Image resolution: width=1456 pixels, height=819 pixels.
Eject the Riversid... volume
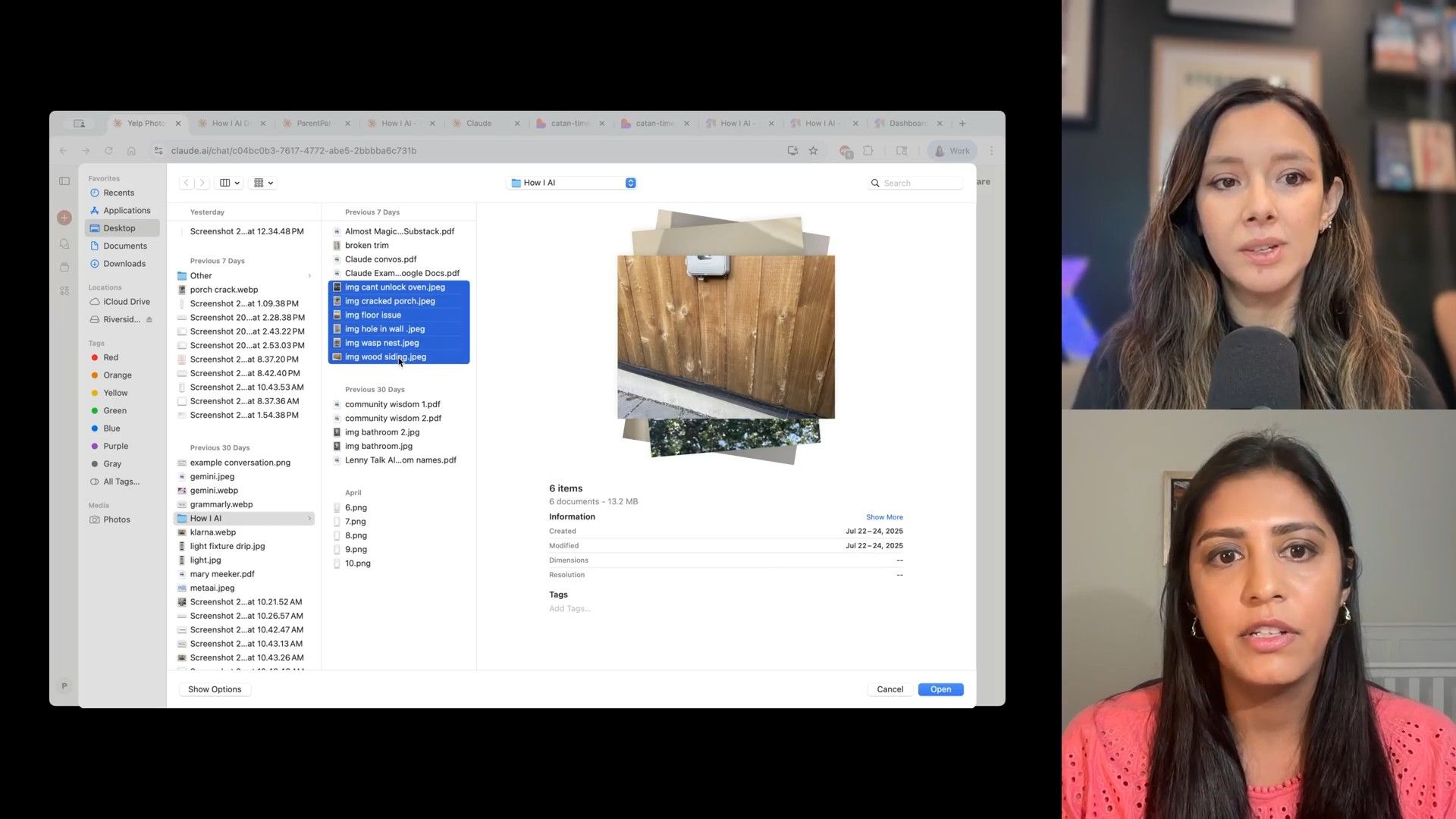(x=149, y=319)
